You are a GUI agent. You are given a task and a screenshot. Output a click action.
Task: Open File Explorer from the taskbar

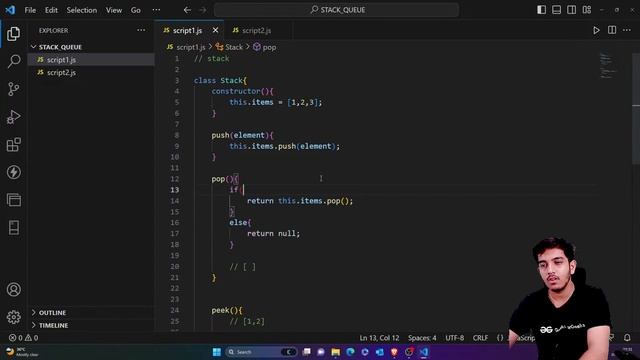336,352
